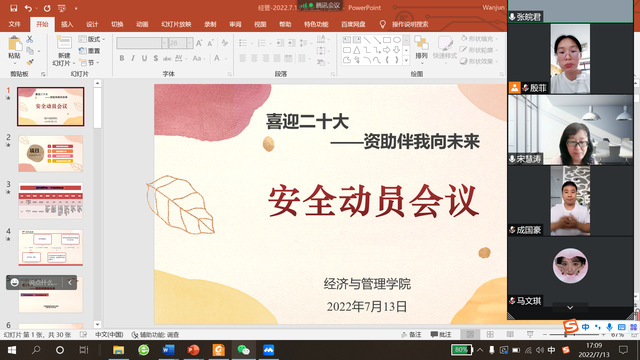Switch to slide sorter view icon

pyautogui.click(x=490, y=335)
